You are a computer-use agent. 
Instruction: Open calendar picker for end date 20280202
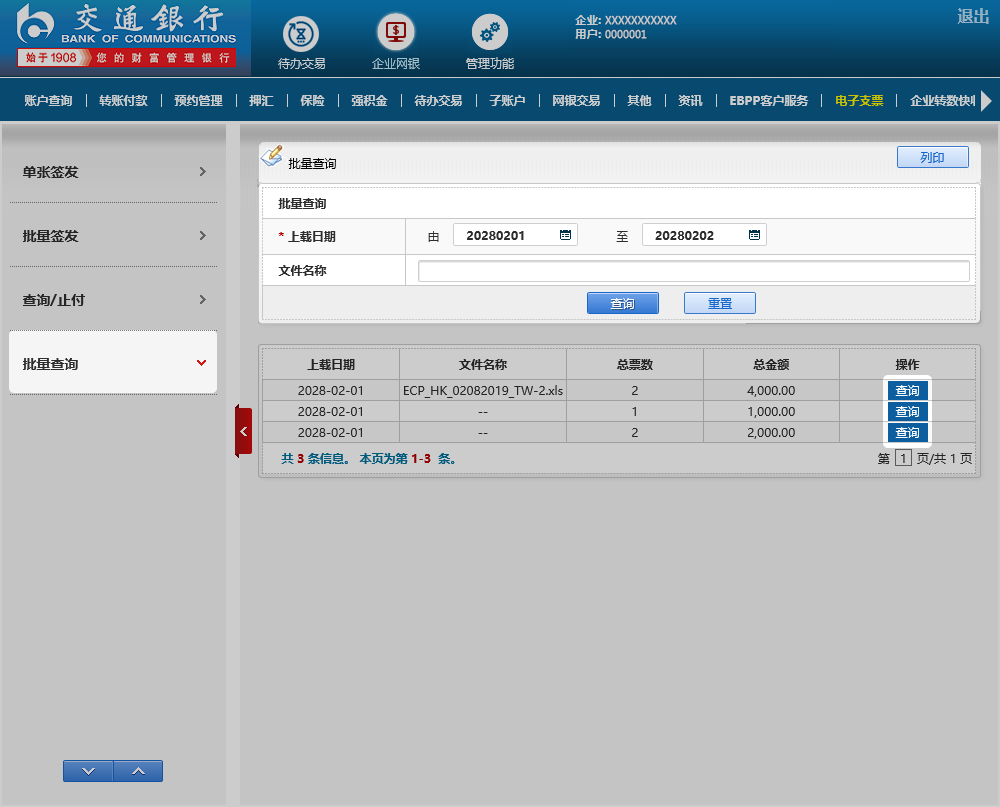click(x=754, y=235)
